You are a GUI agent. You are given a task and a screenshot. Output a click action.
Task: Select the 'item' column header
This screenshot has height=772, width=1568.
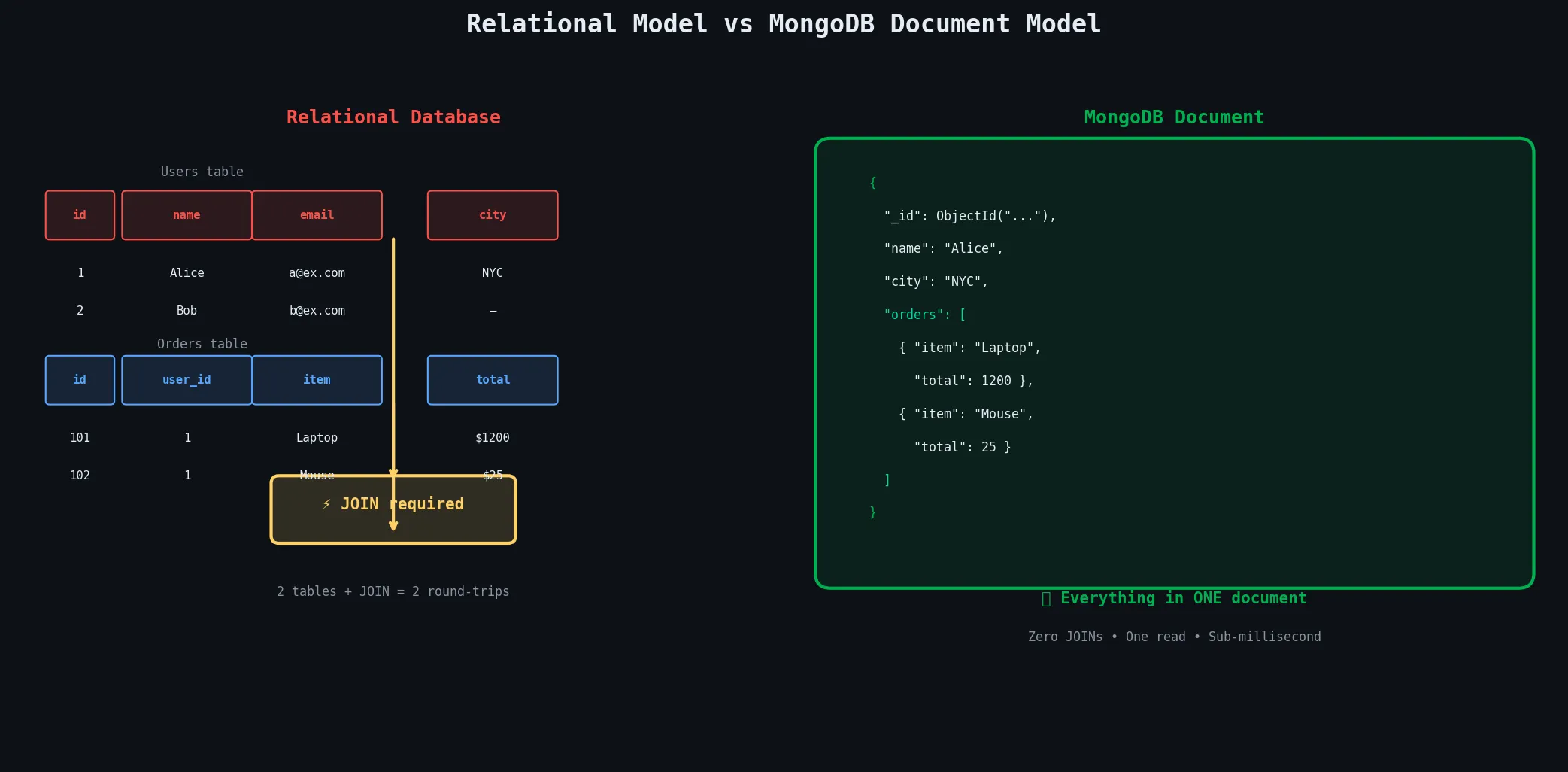pyautogui.click(x=317, y=380)
